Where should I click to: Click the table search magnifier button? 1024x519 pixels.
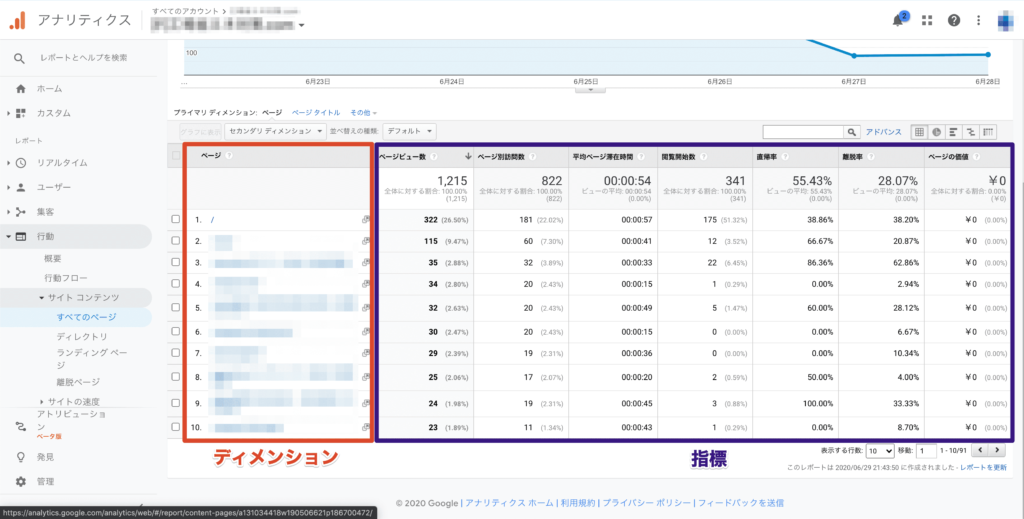[851, 131]
